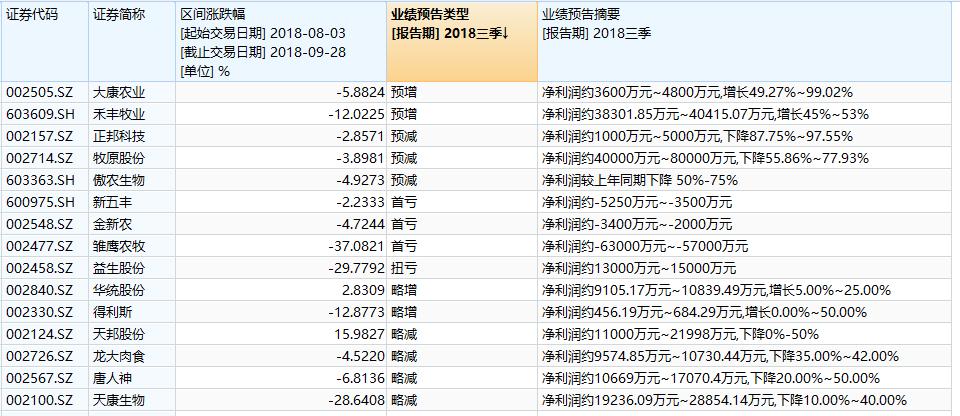Click security name 大康农业

click(119, 93)
